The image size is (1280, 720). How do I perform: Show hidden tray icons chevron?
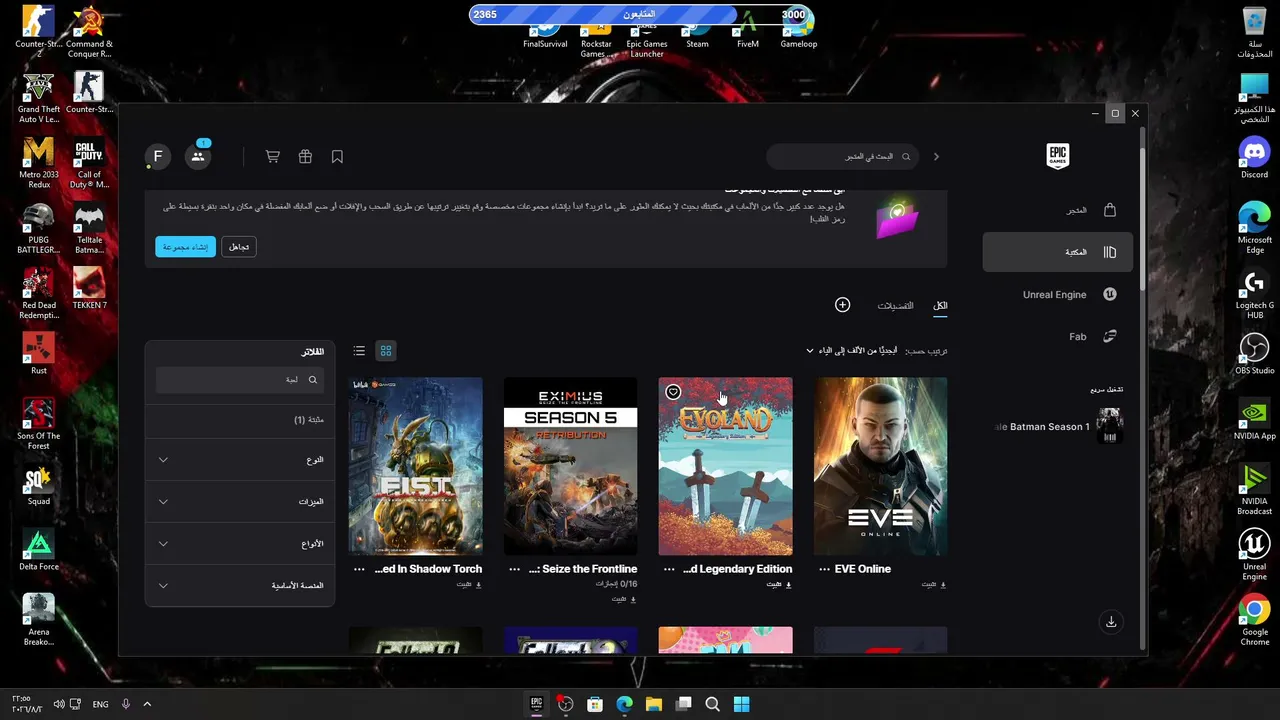click(147, 704)
